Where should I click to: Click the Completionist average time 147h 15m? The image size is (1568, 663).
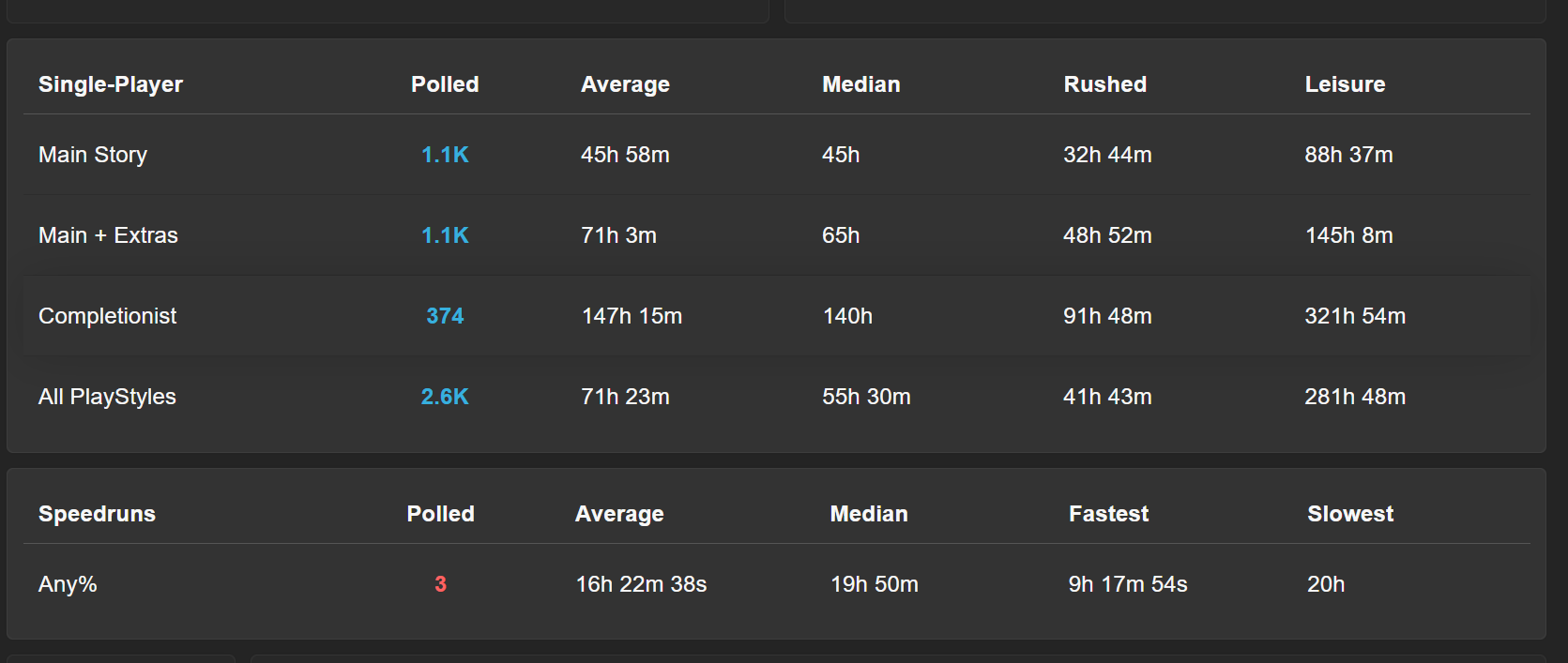tap(632, 316)
